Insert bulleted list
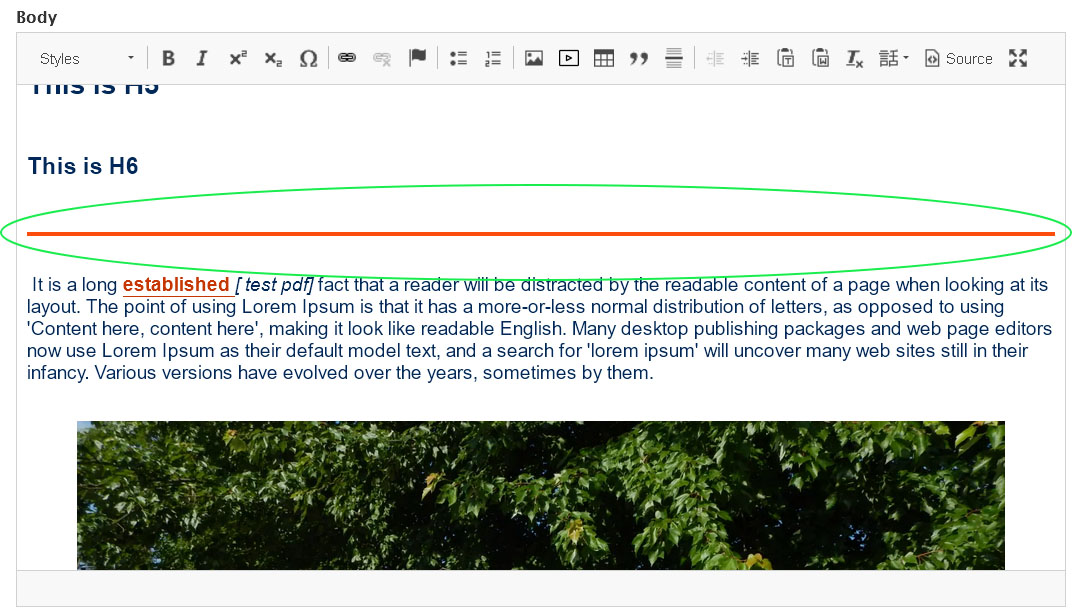This screenshot has width=1078, height=611. click(x=458, y=58)
